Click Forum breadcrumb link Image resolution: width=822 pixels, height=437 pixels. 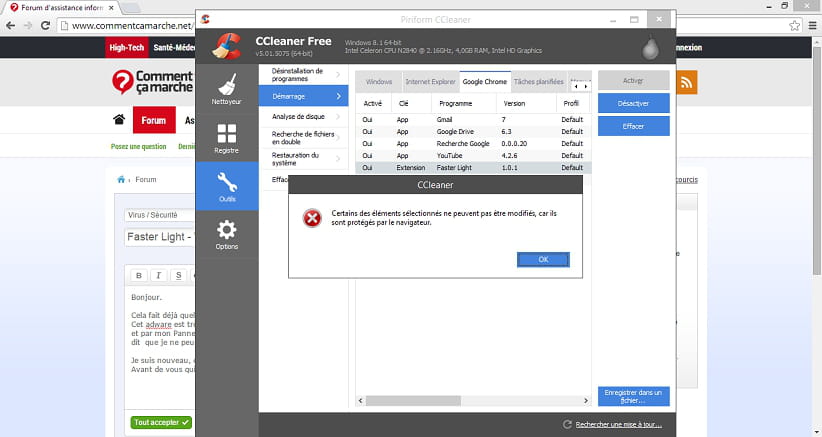[x=146, y=179]
